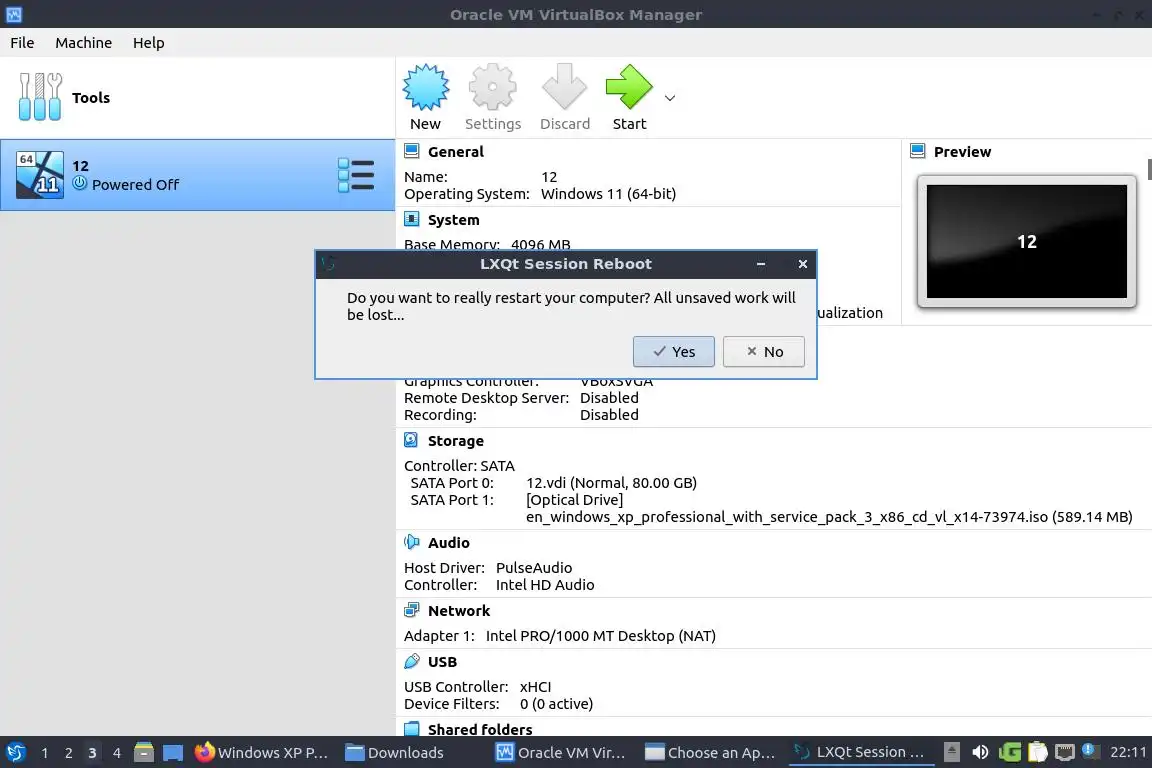Switch to LXQt Session taskbar entry
Screen dimensions: 1152x768
click(x=861, y=753)
